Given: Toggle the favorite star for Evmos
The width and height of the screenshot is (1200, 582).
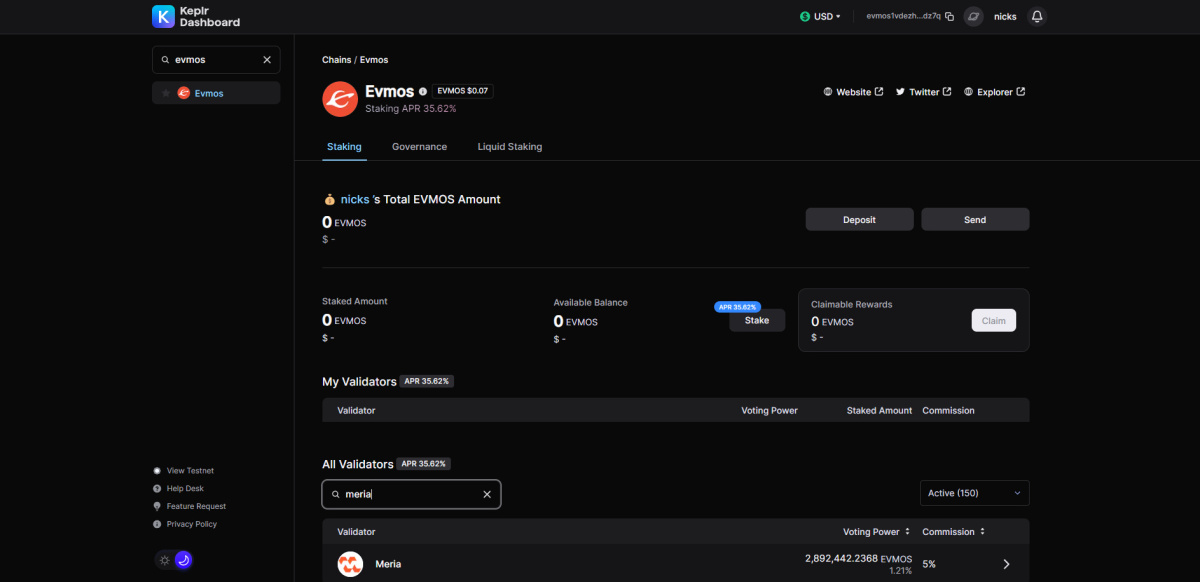Looking at the screenshot, I should coord(166,93).
